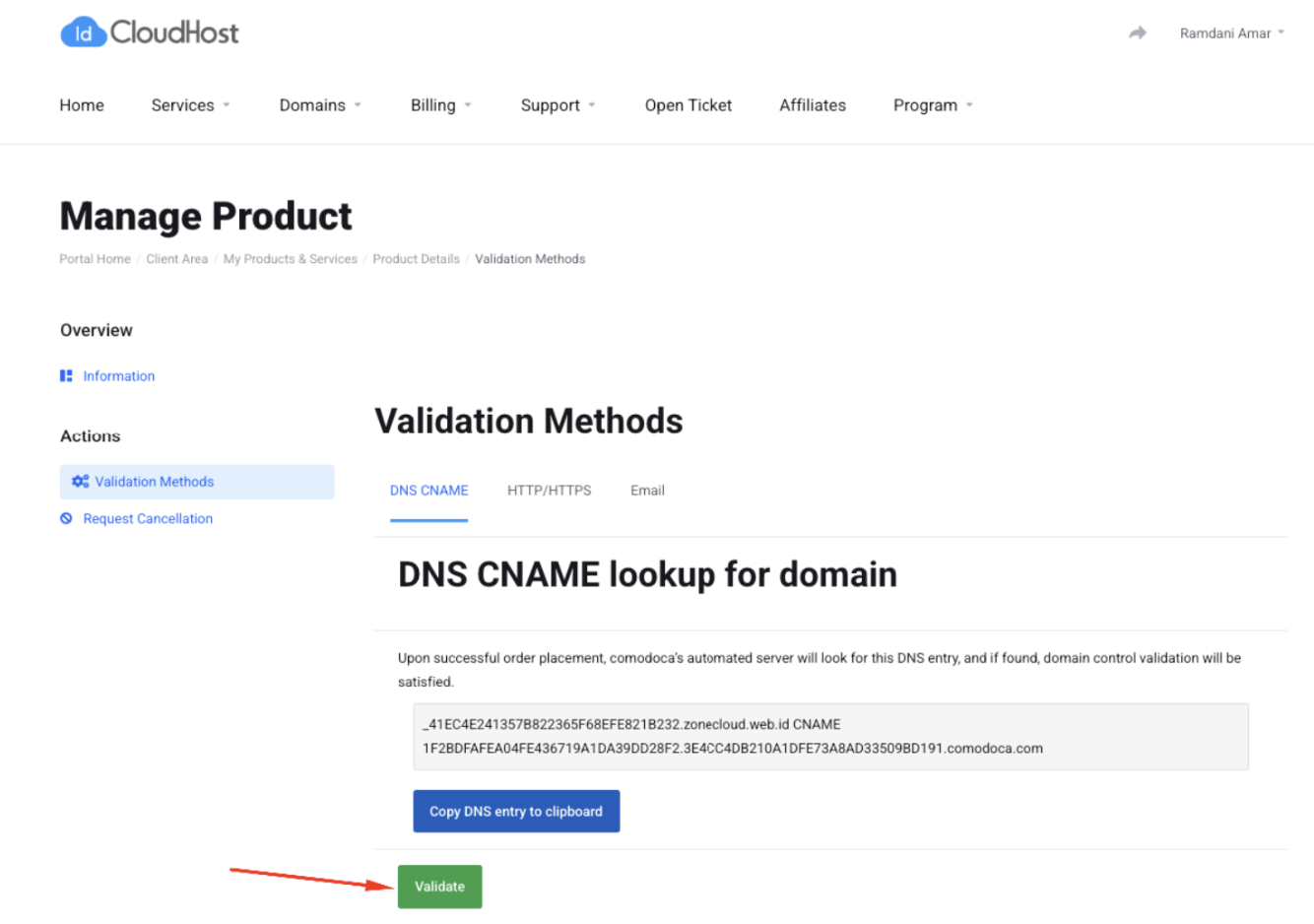Select the DNS CNAME tab
This screenshot has width=1314, height=924.
428,491
